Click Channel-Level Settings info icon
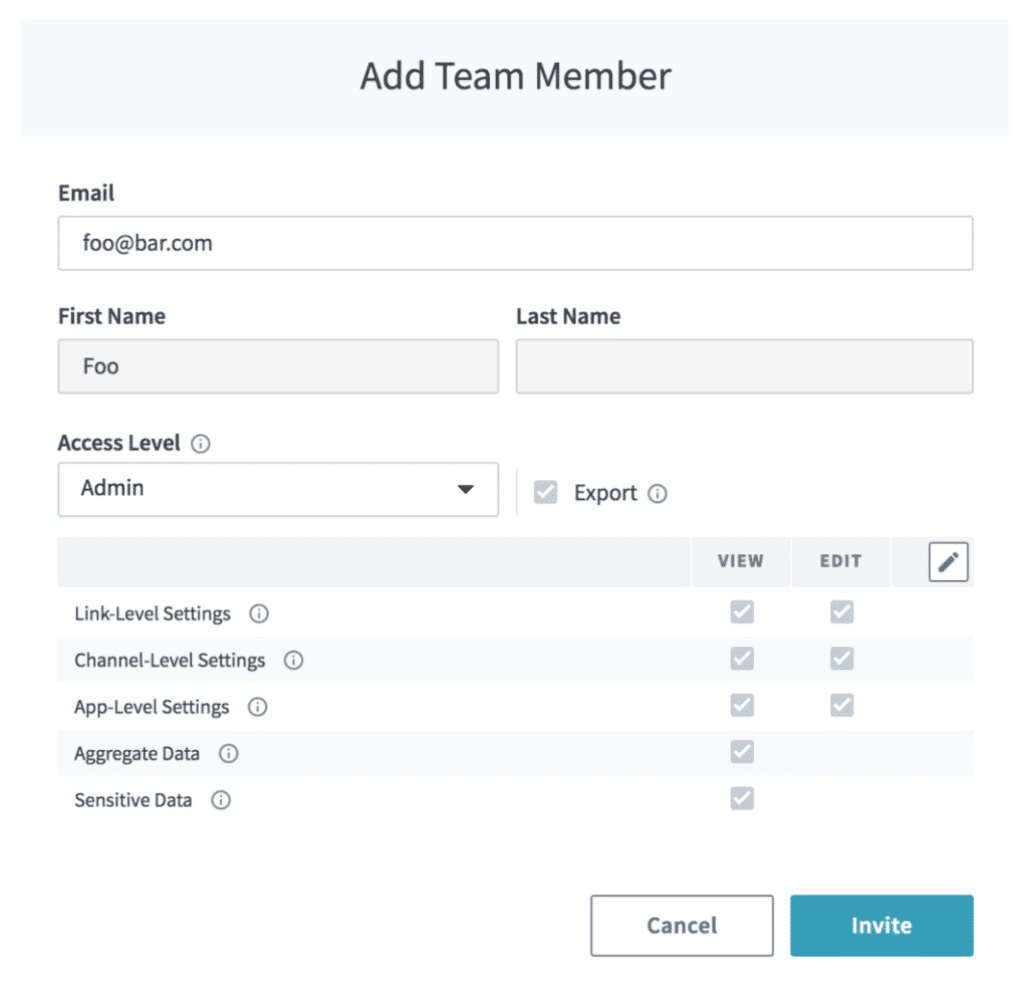 293,661
